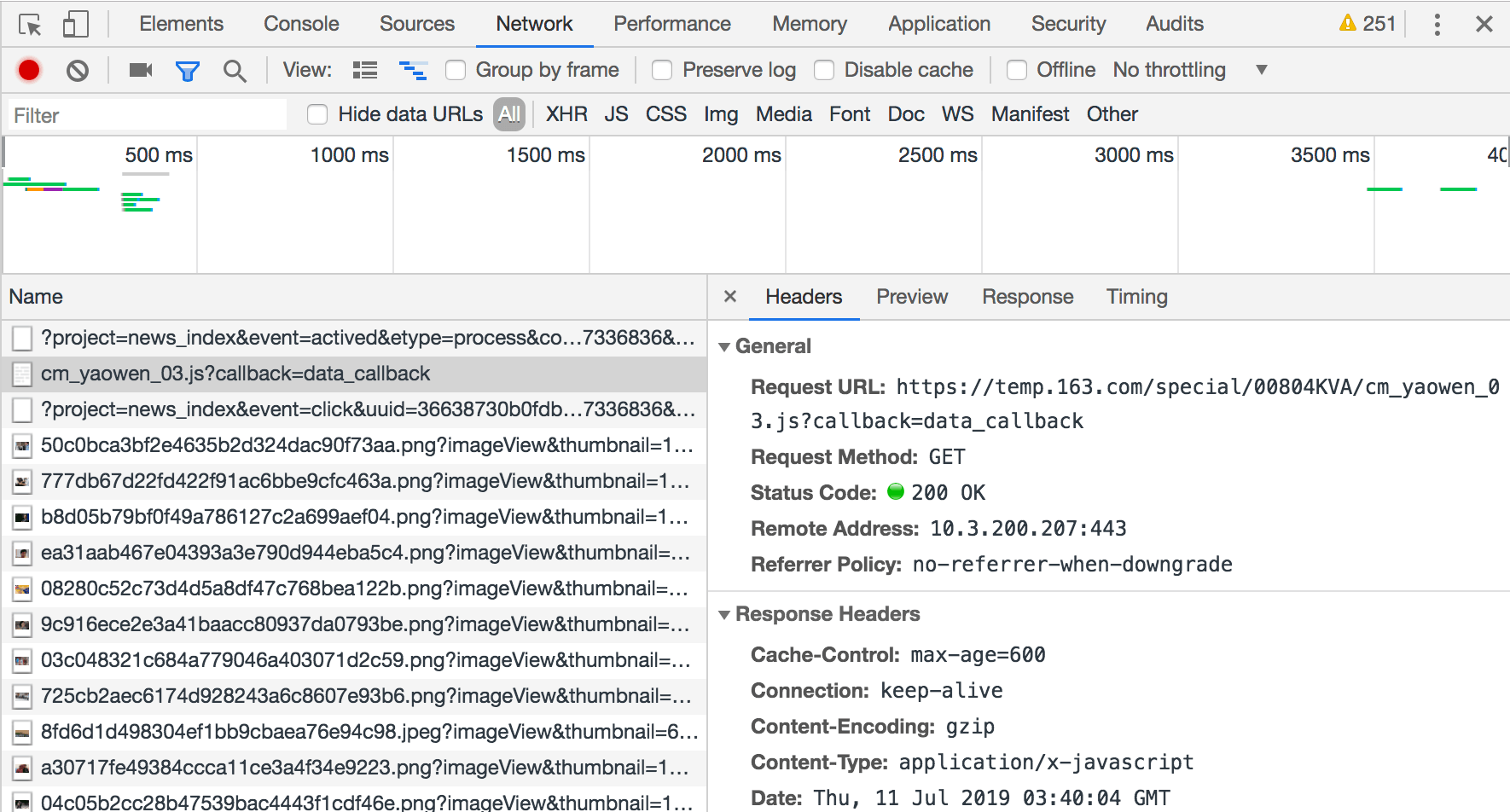The image size is (1510, 812).
Task: Open the Timing tab of the request
Action: pos(1136,297)
